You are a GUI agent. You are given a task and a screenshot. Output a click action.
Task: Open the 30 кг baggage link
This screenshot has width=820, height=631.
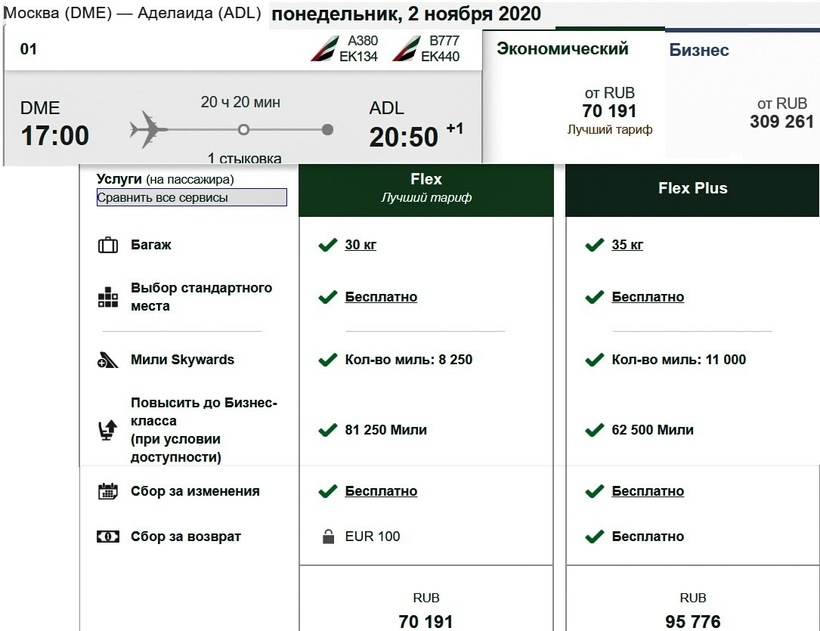click(362, 245)
